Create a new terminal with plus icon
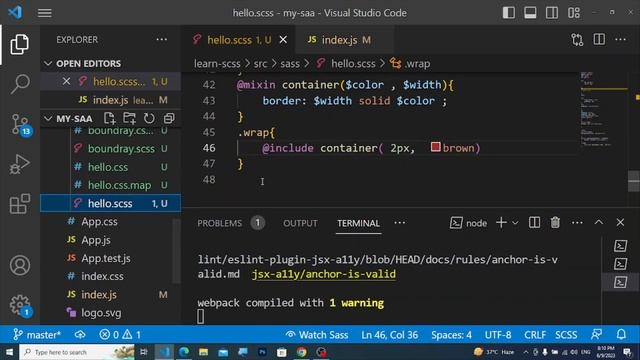Viewport: 640px width, 360px height. click(501, 222)
